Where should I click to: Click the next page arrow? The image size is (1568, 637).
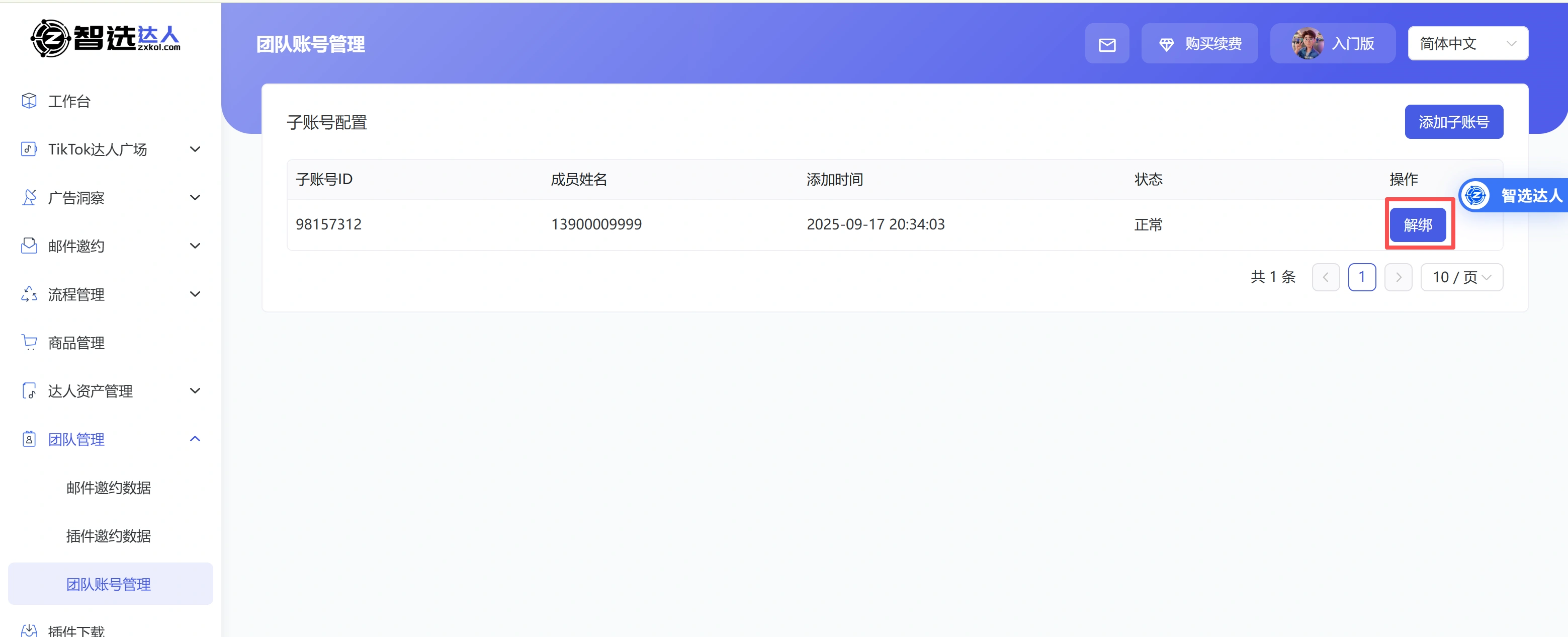click(x=1398, y=277)
